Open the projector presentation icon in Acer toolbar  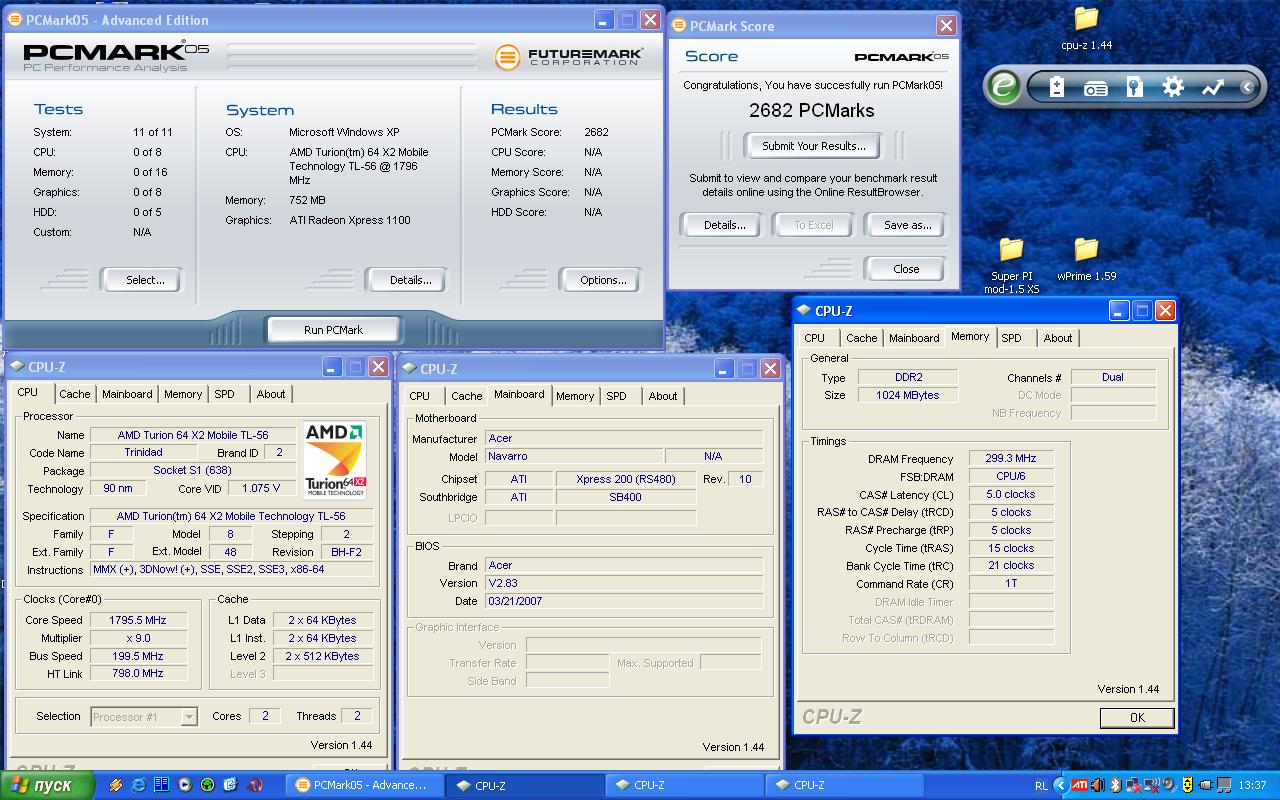(1096, 88)
